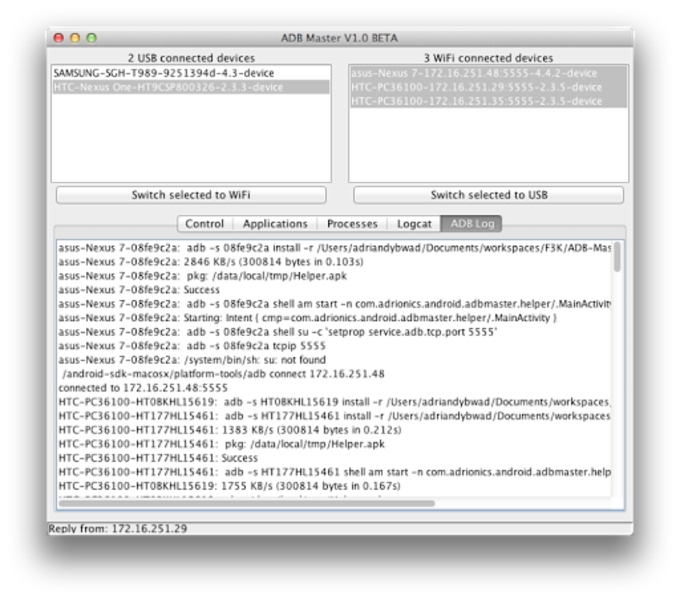Click log line '1383 KB/s (300814 bytes in 0.212s)'
Image resolution: width=680 pixels, height=600 pixels.
(230, 430)
